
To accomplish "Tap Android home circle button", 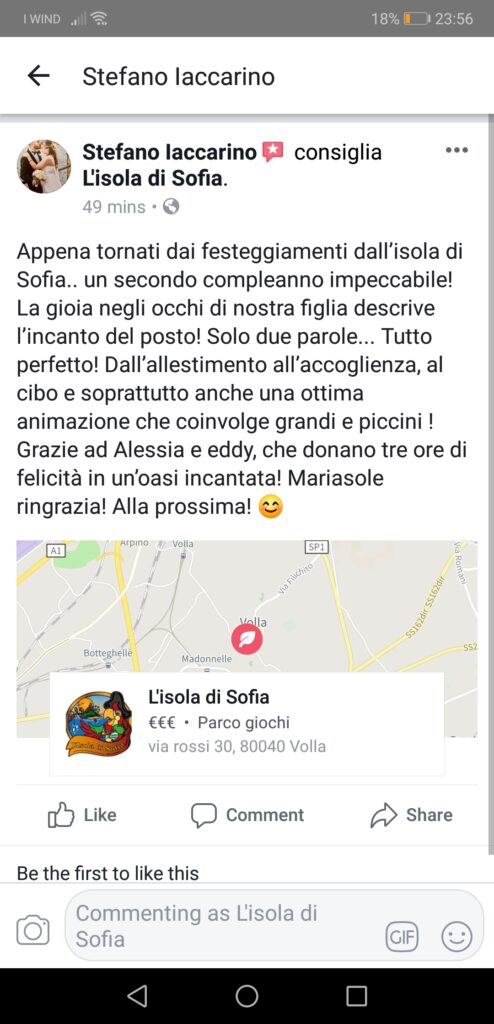I will point(247,996).
